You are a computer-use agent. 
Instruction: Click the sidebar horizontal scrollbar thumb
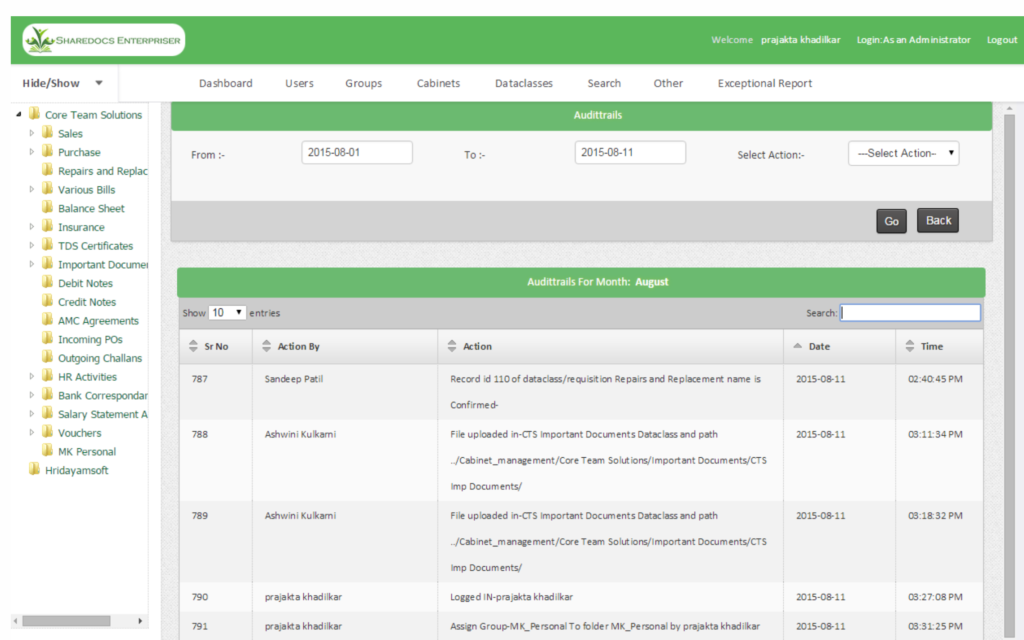[x=66, y=620]
